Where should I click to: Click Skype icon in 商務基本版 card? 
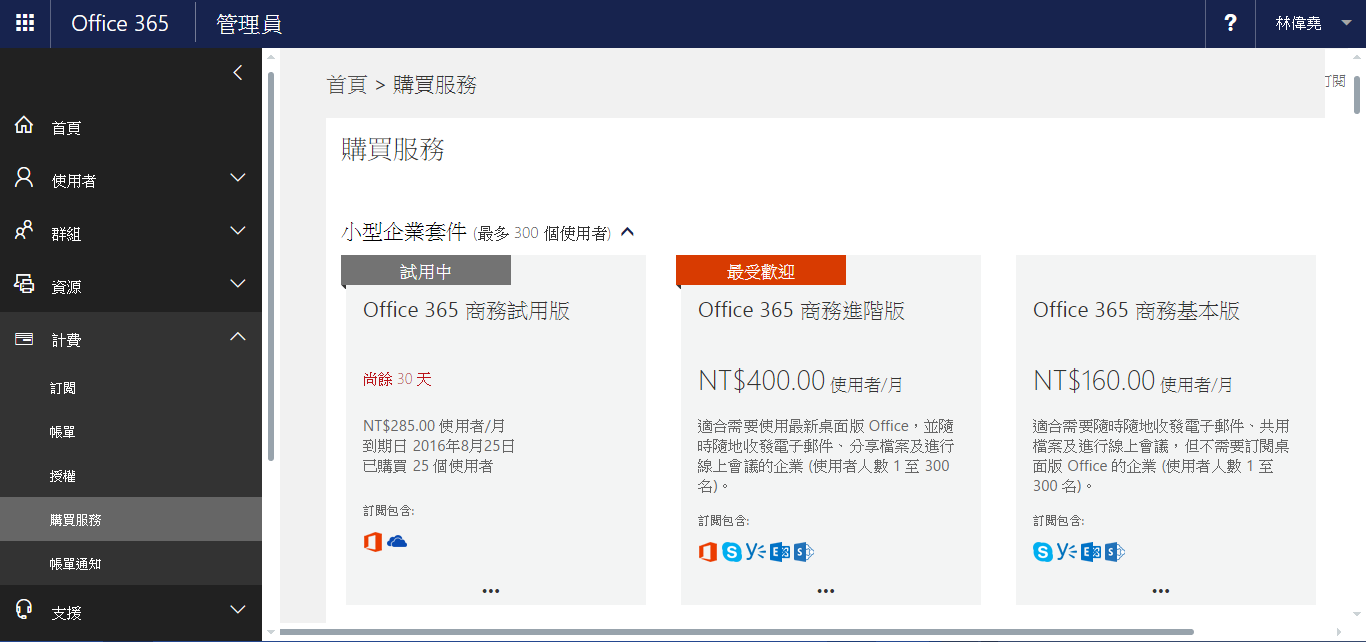(1043, 552)
